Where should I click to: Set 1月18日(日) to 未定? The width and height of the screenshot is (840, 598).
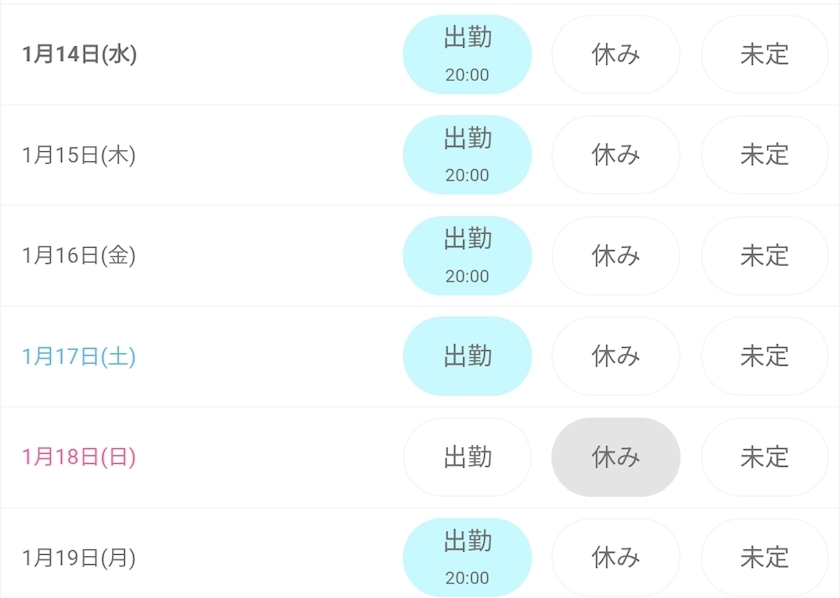click(x=765, y=457)
